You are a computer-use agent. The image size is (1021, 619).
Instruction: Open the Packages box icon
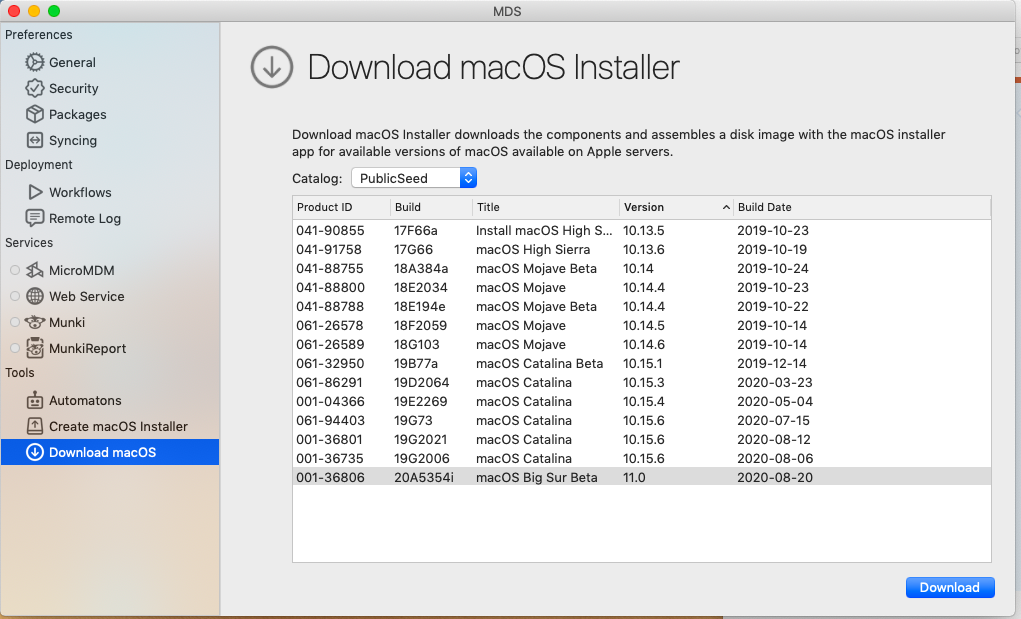point(35,114)
